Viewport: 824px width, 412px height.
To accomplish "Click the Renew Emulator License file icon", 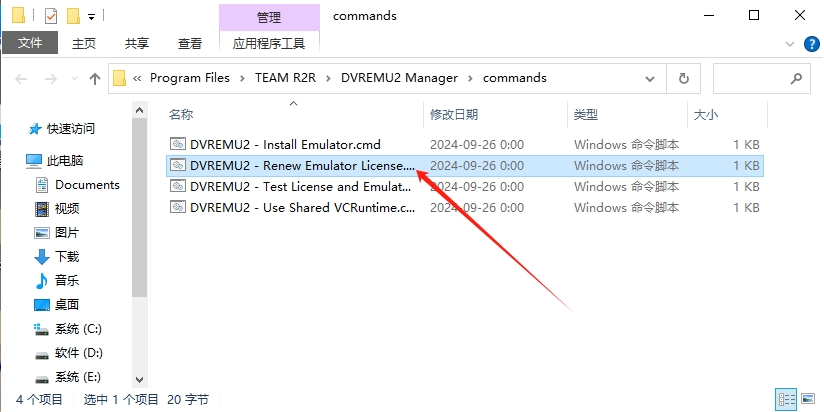I will (x=178, y=165).
